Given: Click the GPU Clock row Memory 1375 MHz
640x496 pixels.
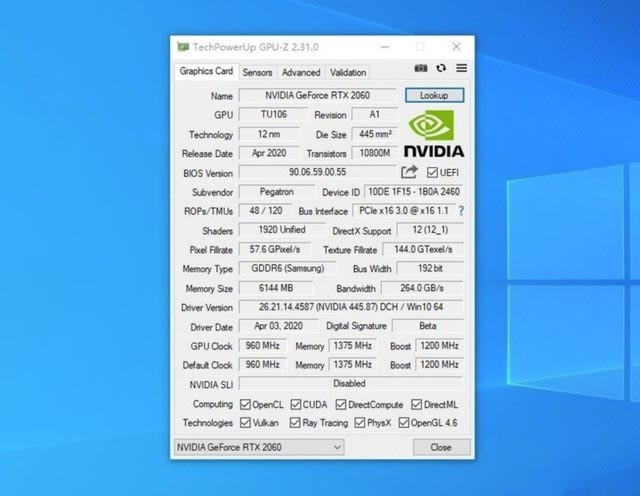Looking at the screenshot, I should (x=353, y=345).
